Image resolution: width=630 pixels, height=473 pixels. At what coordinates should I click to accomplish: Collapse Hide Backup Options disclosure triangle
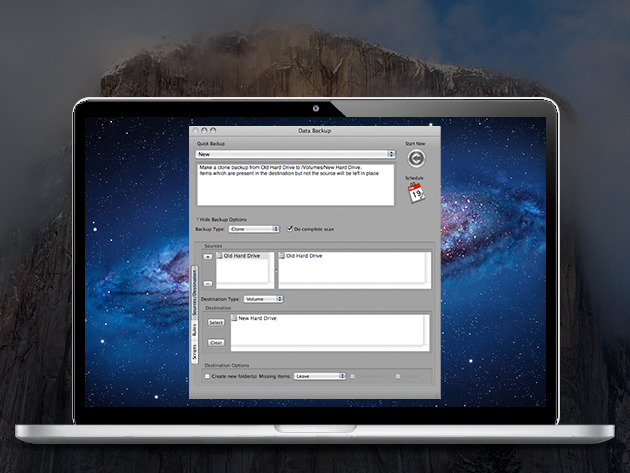198,219
